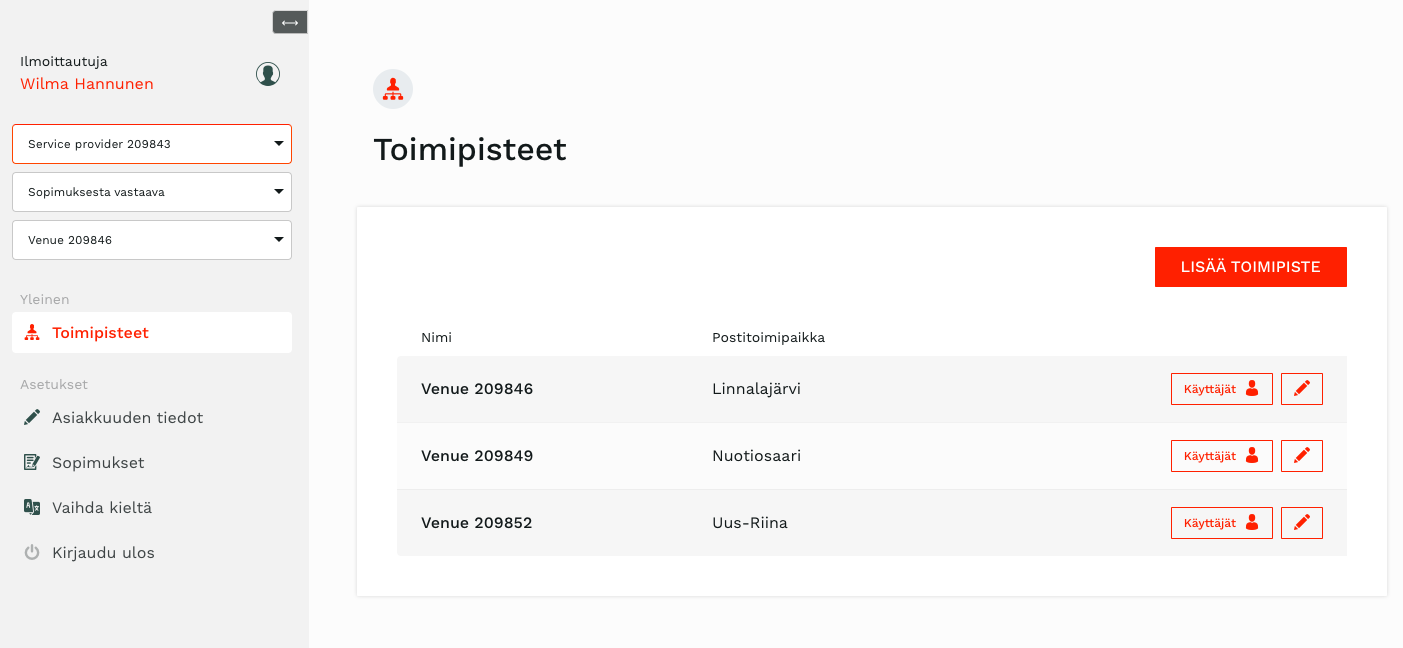Viewport: 1403px width, 648px height.
Task: Select the Venue 209849 table row
Action: (872, 456)
